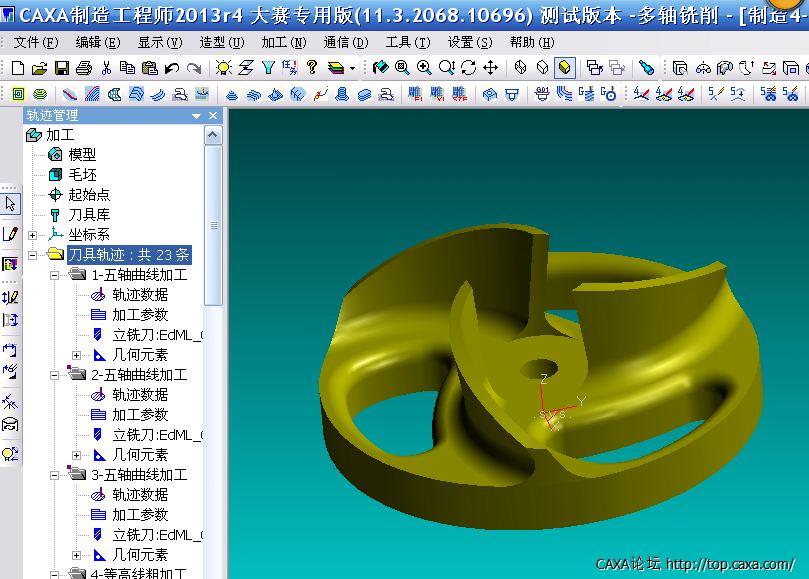Open the layer stack dropdown arrow
The width and height of the screenshot is (809, 579).
[352, 69]
